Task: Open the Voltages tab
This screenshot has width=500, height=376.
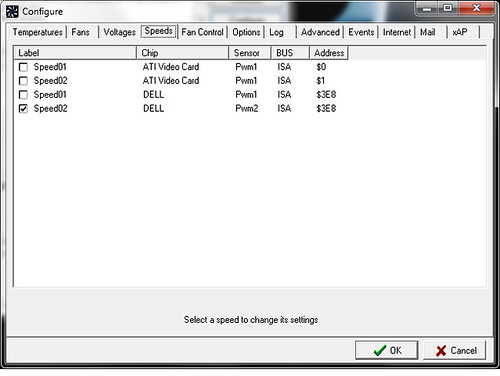Action: [119, 32]
